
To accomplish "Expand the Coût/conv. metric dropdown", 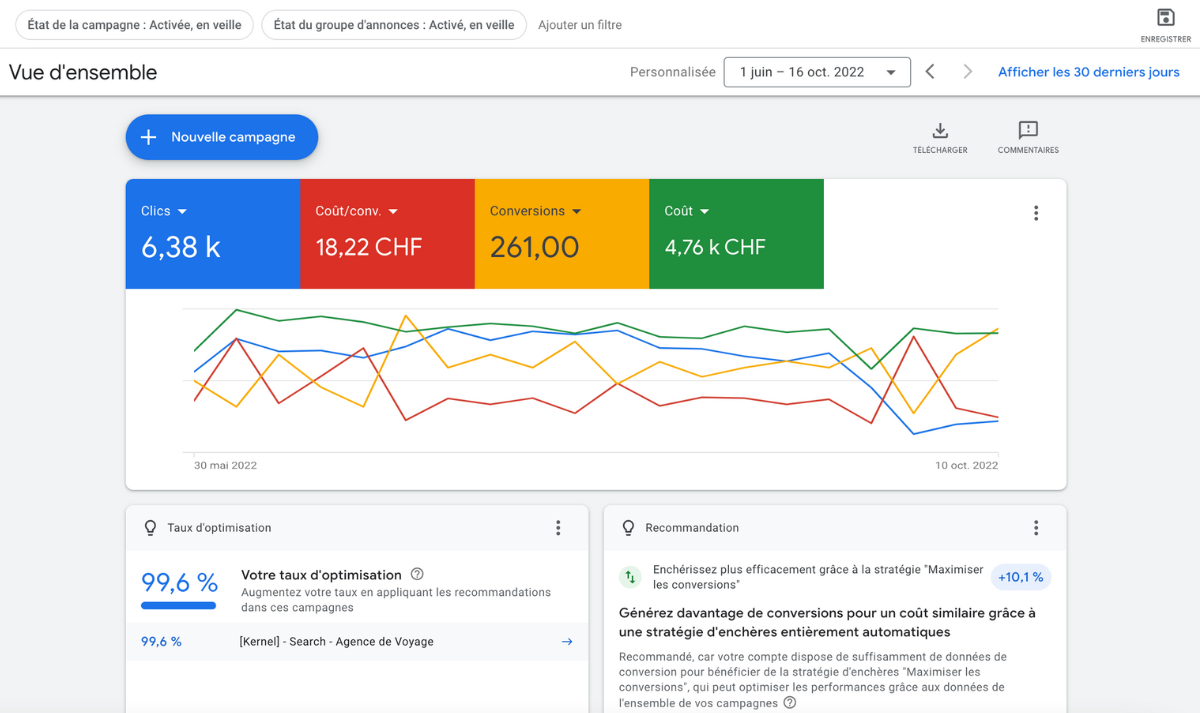I will [393, 211].
